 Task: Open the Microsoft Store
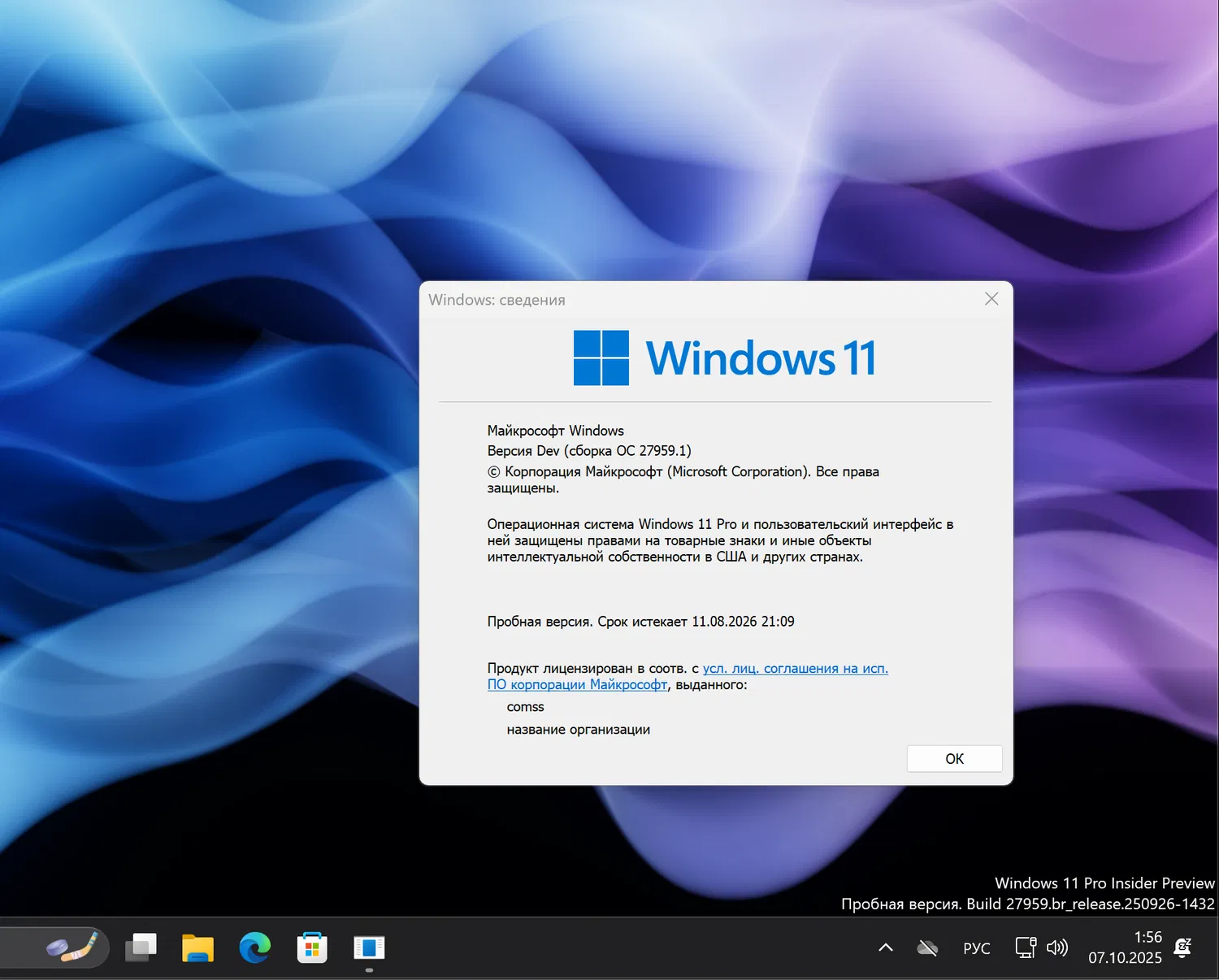pyautogui.click(x=312, y=947)
